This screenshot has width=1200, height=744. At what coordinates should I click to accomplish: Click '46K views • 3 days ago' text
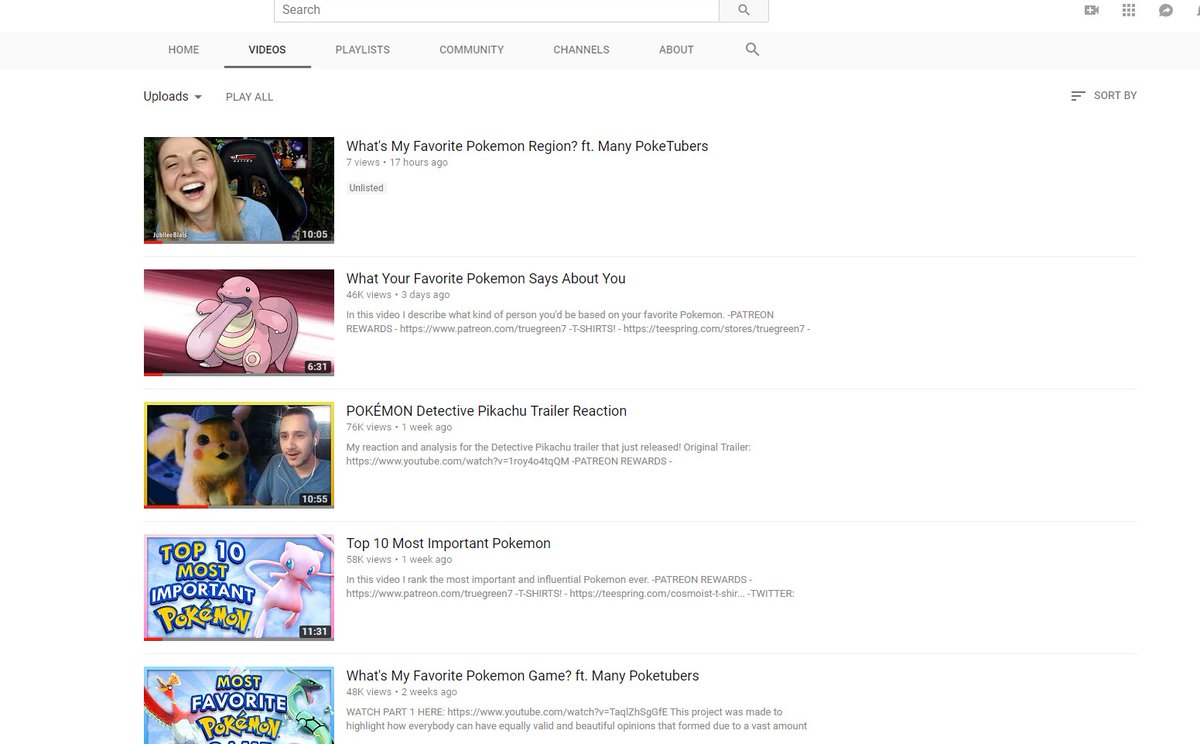tap(398, 295)
